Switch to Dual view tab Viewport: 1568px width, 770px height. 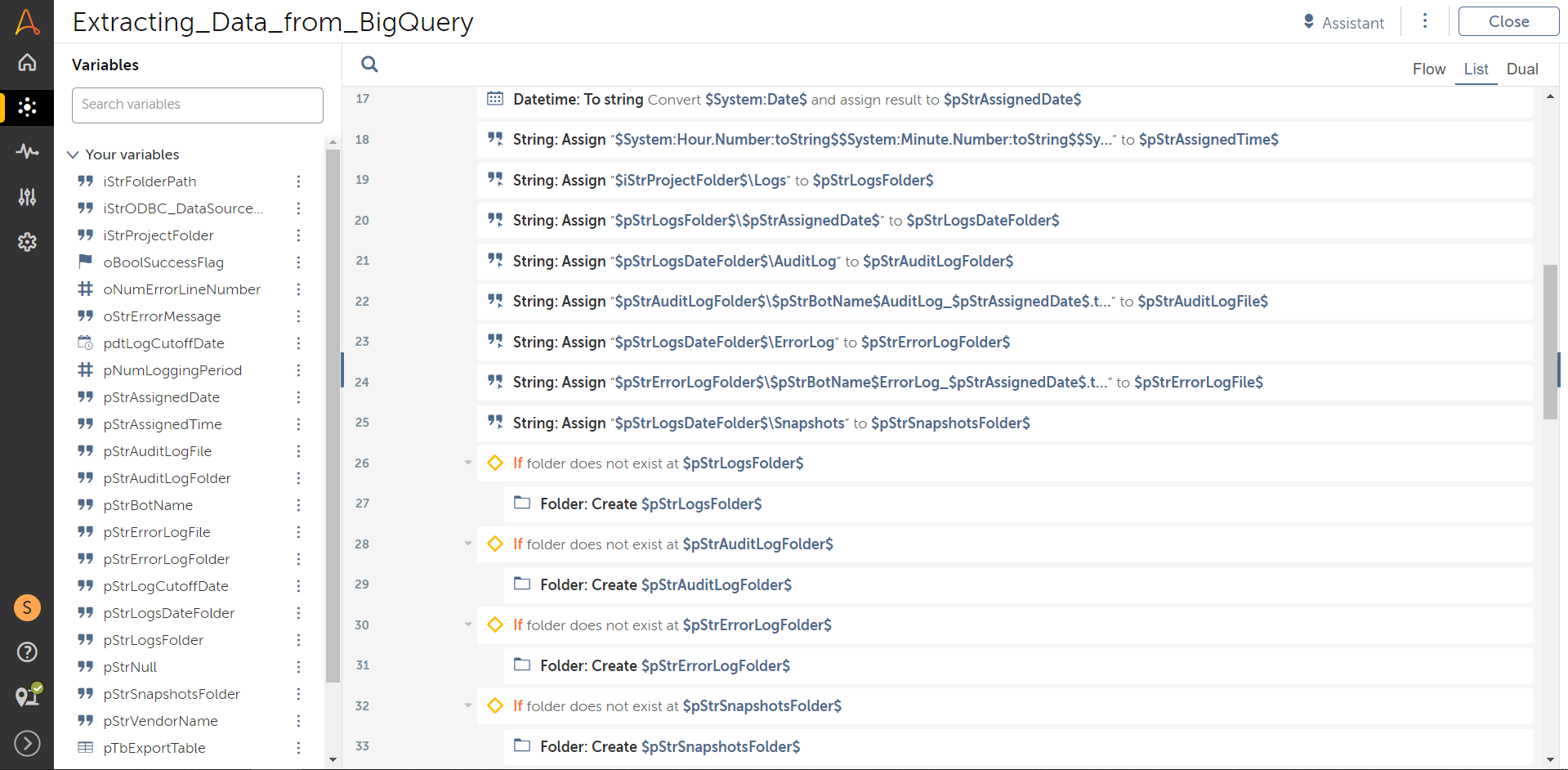click(x=1521, y=69)
